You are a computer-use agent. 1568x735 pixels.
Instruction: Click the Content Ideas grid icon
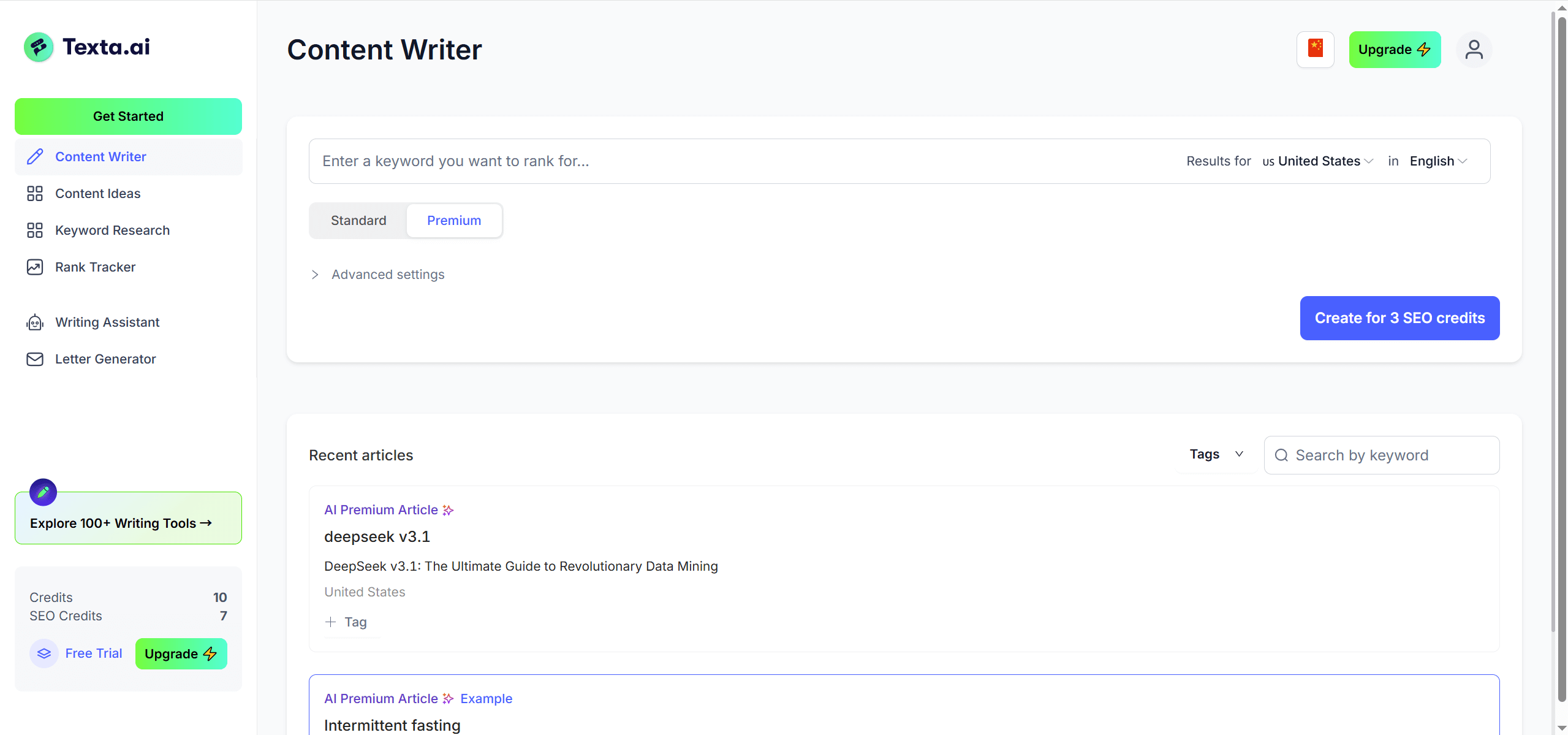(x=35, y=194)
